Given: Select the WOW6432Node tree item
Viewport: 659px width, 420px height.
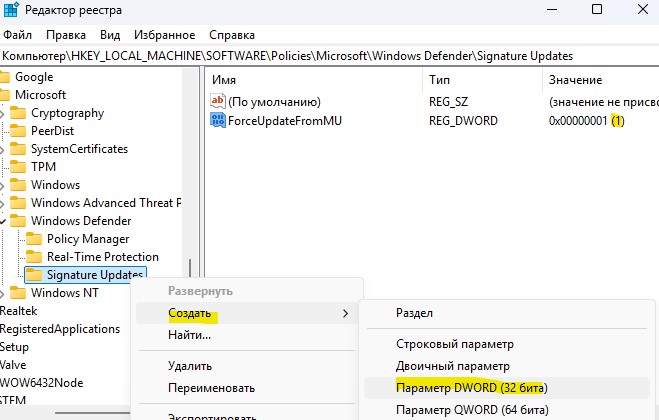Looking at the screenshot, I should click(x=42, y=383).
